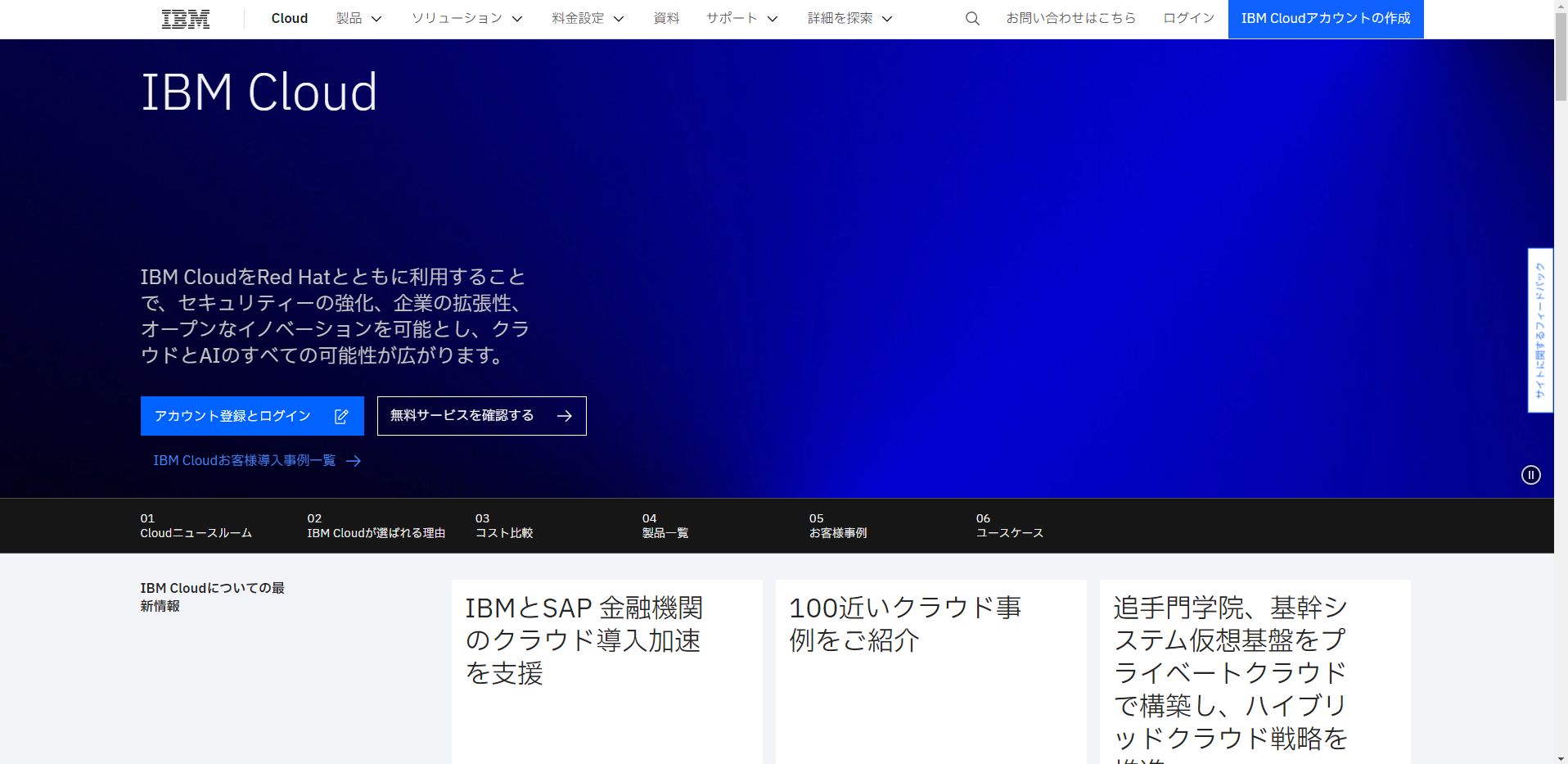The image size is (1568, 764).
Task: Click the page vertical scrollbar thumb
Action: coord(1561,57)
